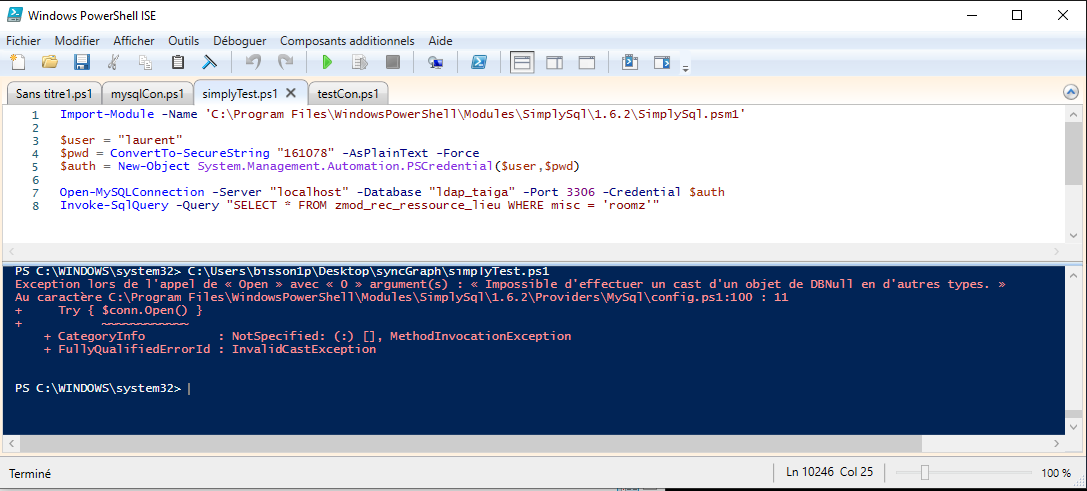Click the Open folder icon in toolbar
Viewport: 1087px width, 491px height.
pos(49,63)
